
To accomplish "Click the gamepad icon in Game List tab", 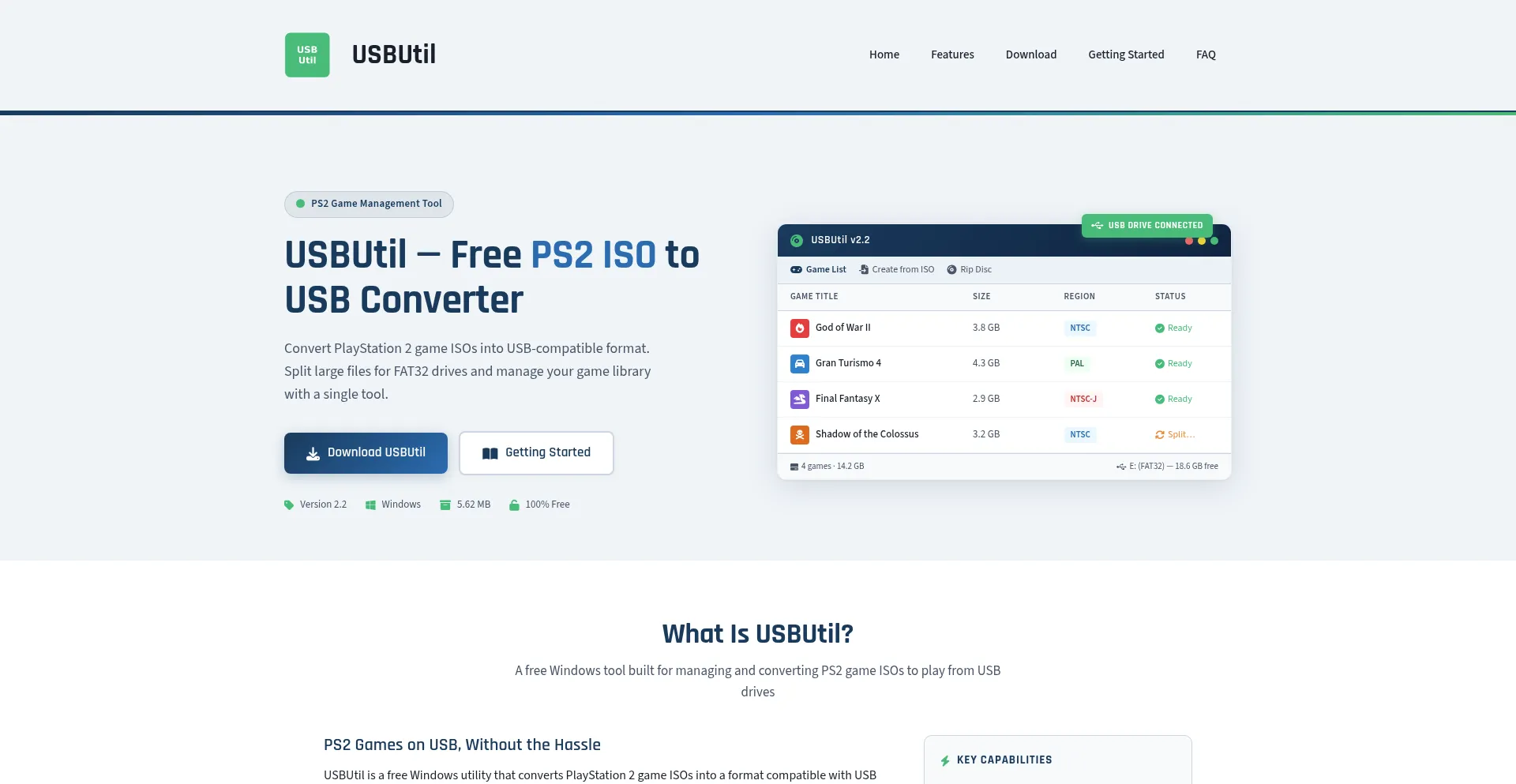I will click(x=796, y=270).
